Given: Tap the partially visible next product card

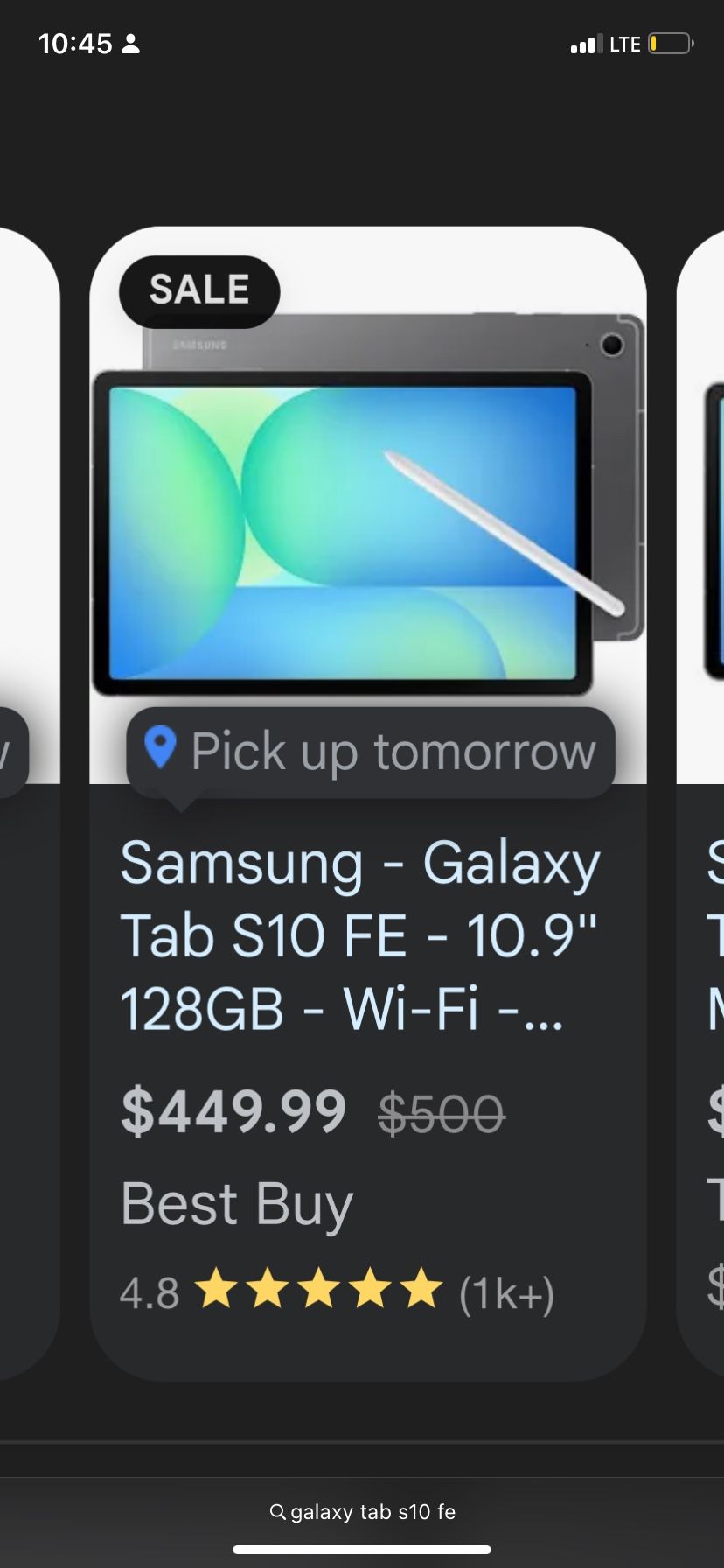Looking at the screenshot, I should point(705,787).
